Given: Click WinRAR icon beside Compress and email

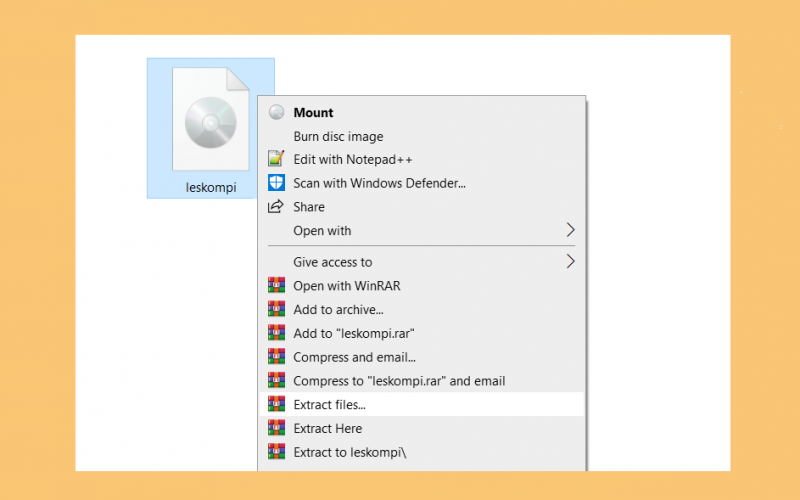Looking at the screenshot, I should pos(276,357).
